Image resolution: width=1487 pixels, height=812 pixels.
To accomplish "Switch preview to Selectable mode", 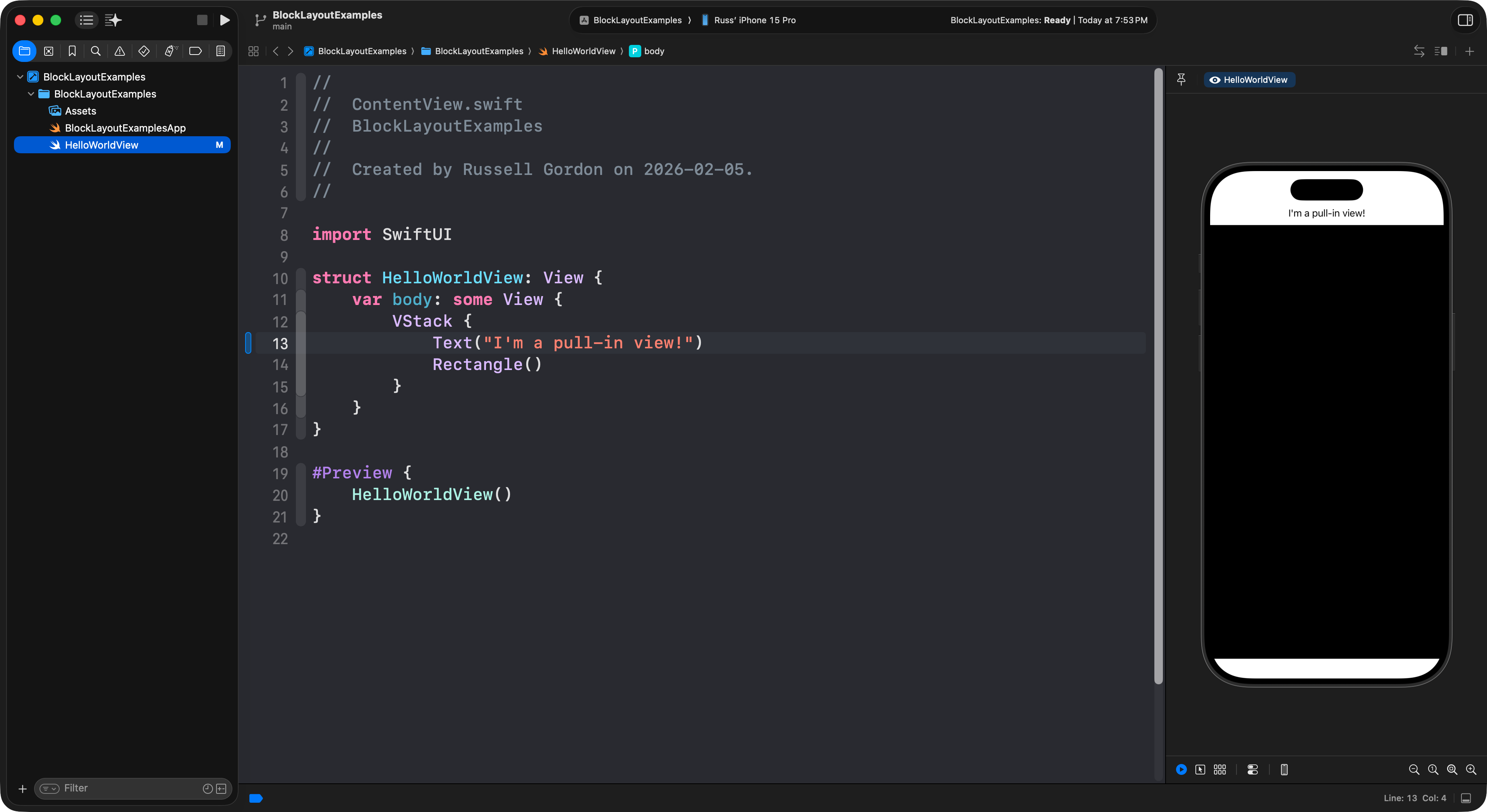I will coord(1200,769).
